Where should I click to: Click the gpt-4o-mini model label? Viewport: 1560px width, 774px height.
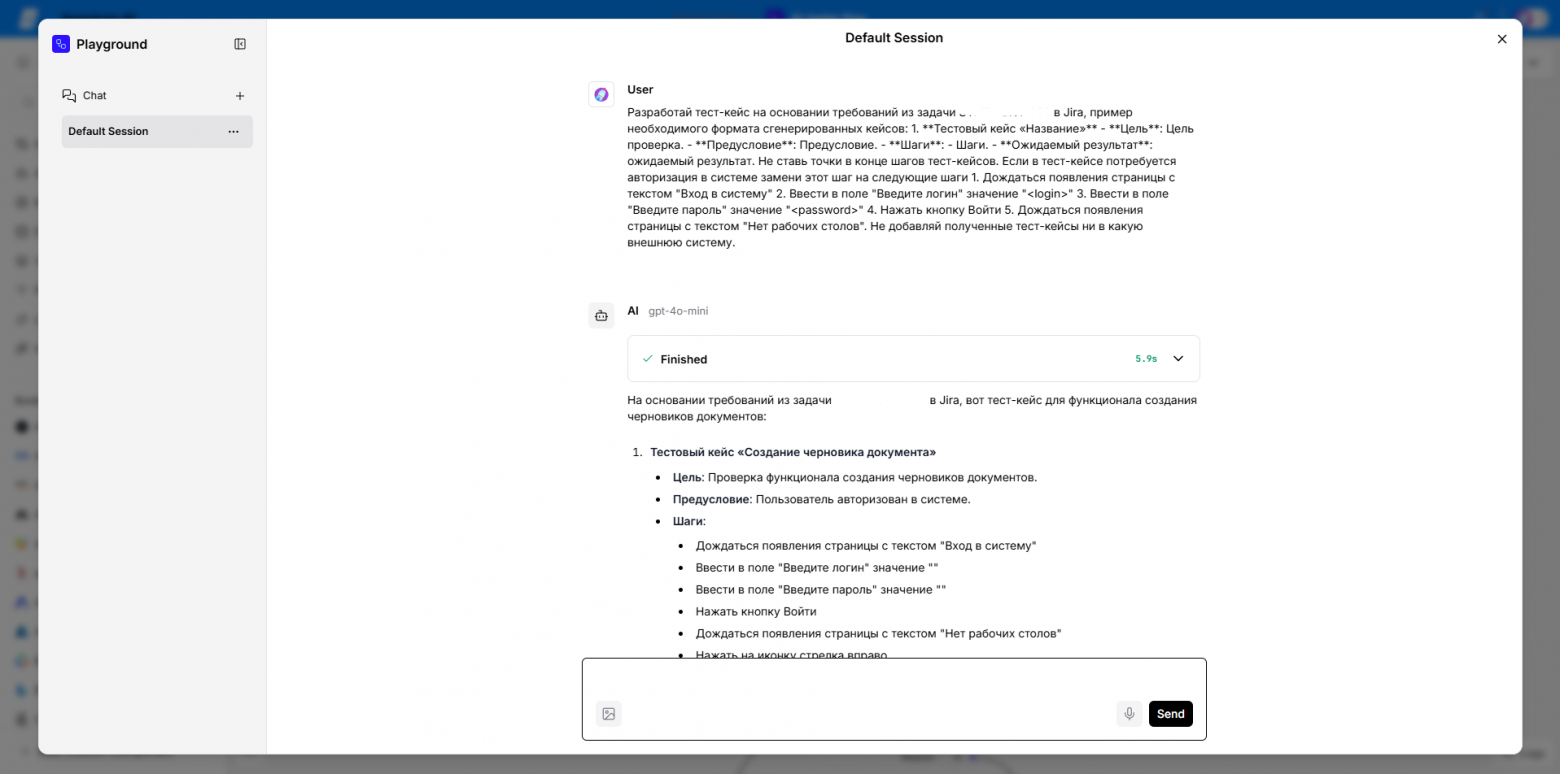point(678,311)
